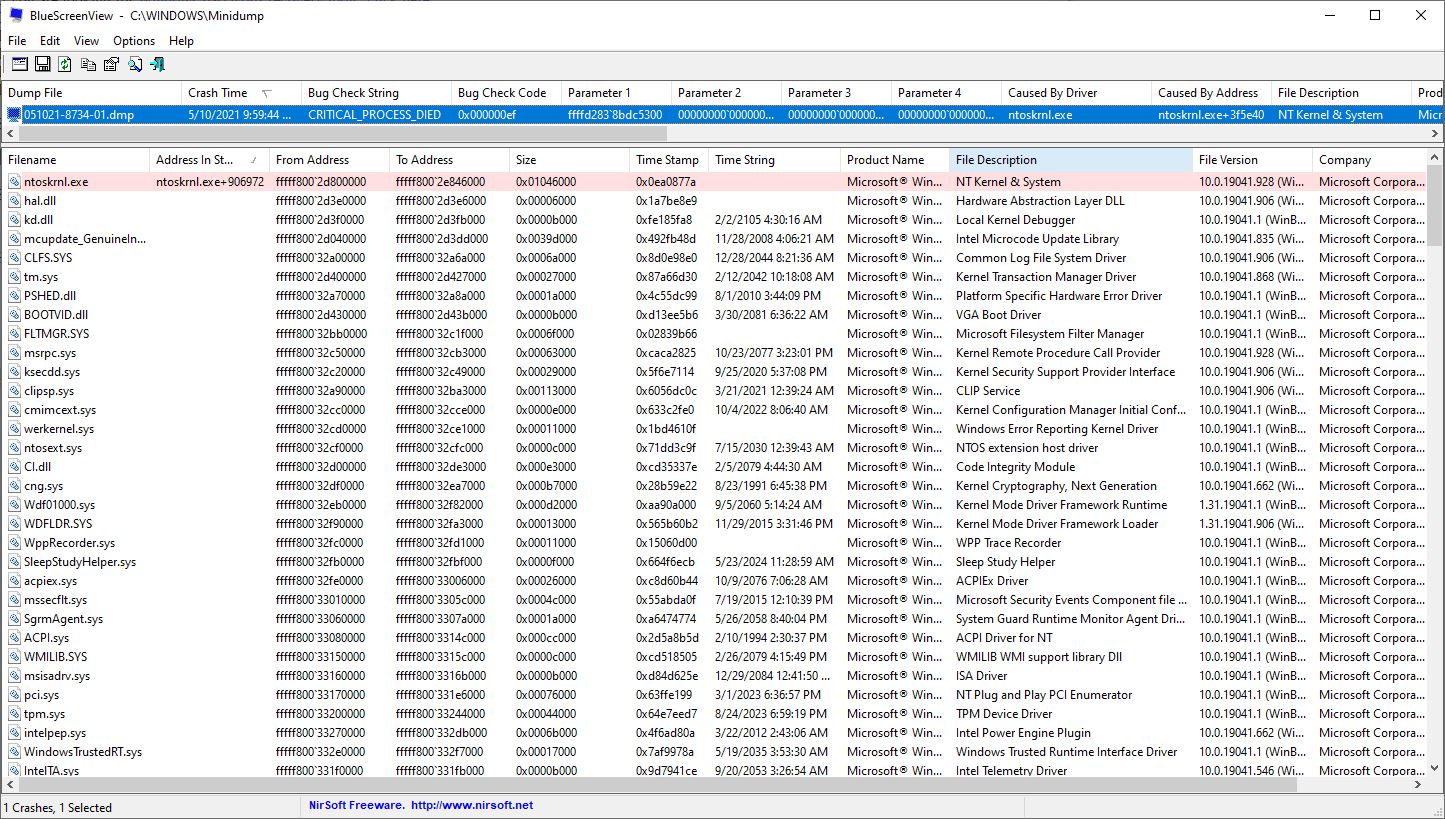This screenshot has height=819, width=1445.
Task: Click the file icon beside tm.sys
Action: 15,277
